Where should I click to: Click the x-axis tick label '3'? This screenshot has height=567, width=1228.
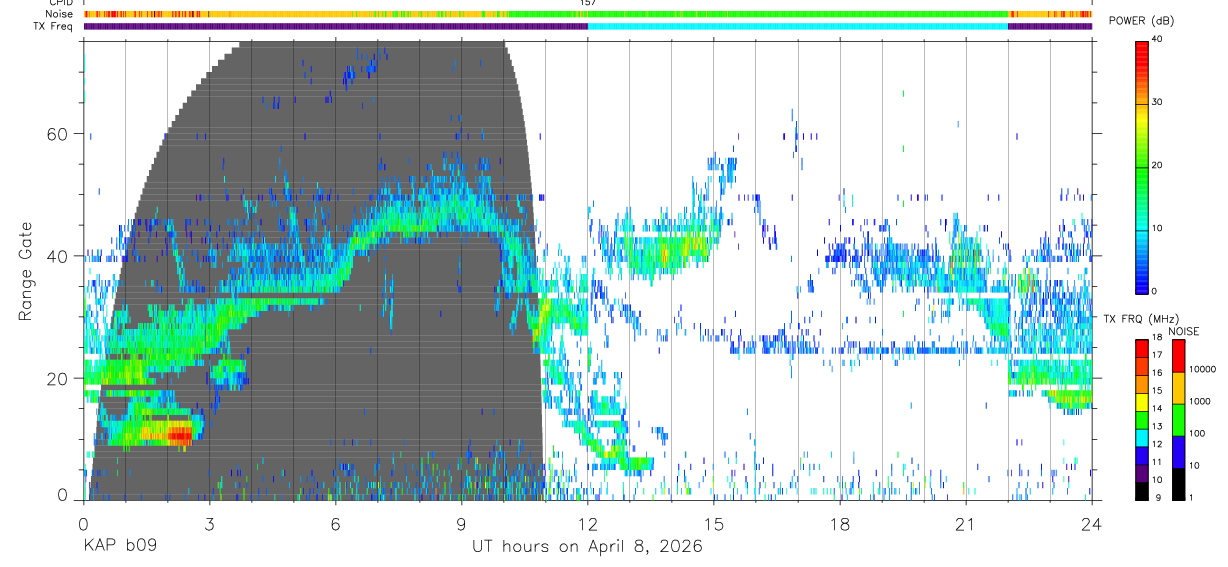click(x=209, y=524)
